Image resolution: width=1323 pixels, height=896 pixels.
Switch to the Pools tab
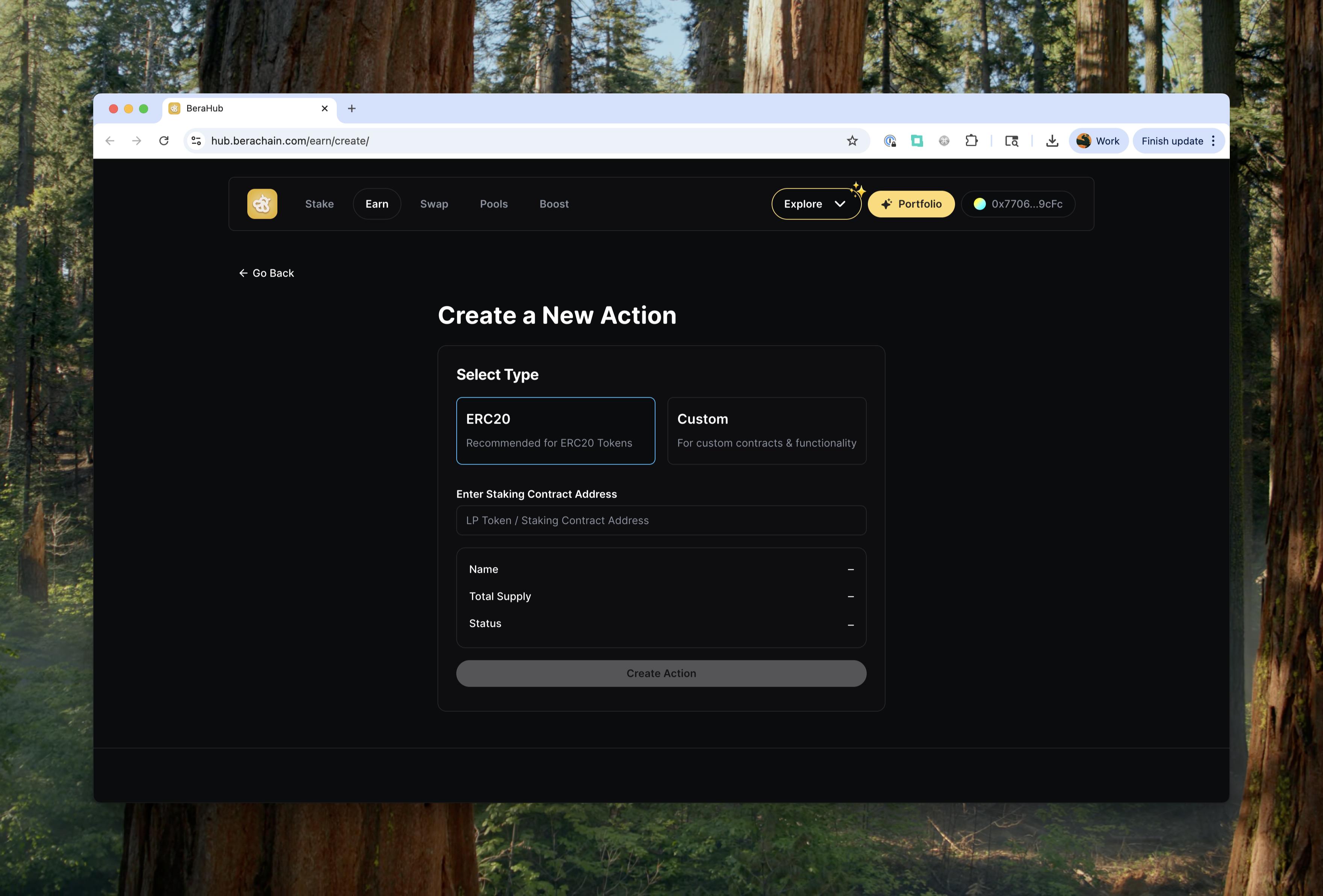493,204
